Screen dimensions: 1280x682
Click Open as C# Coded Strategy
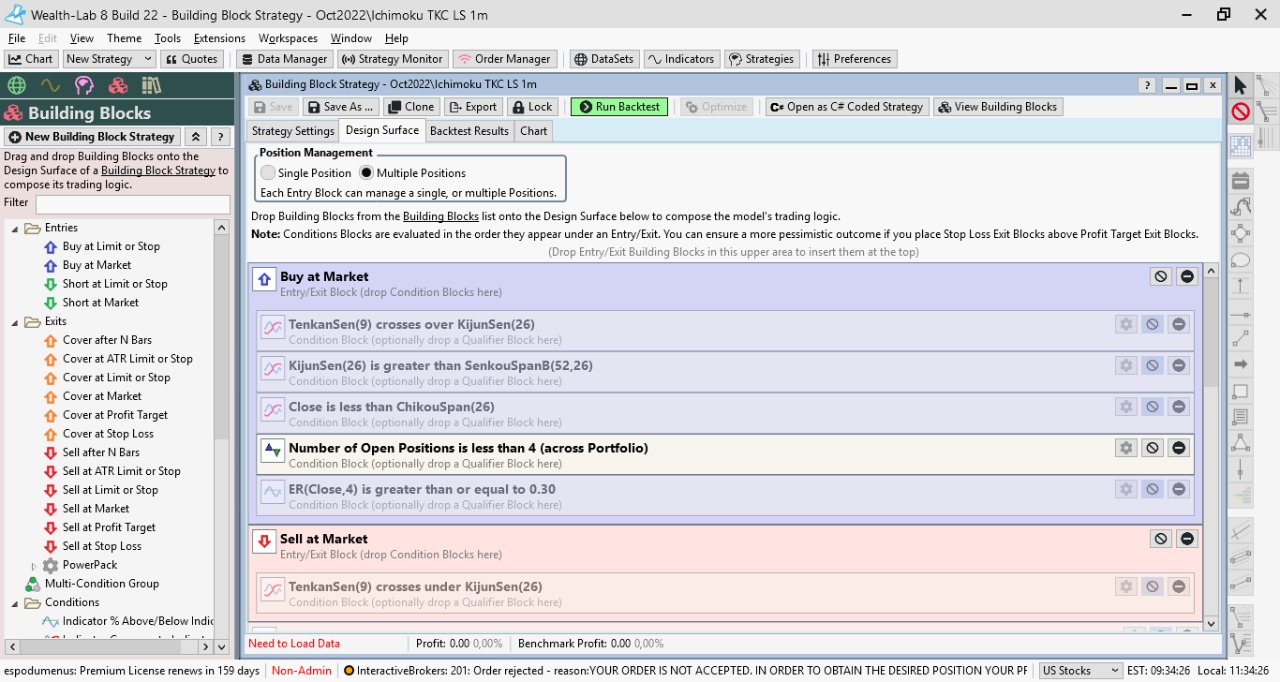[846, 107]
